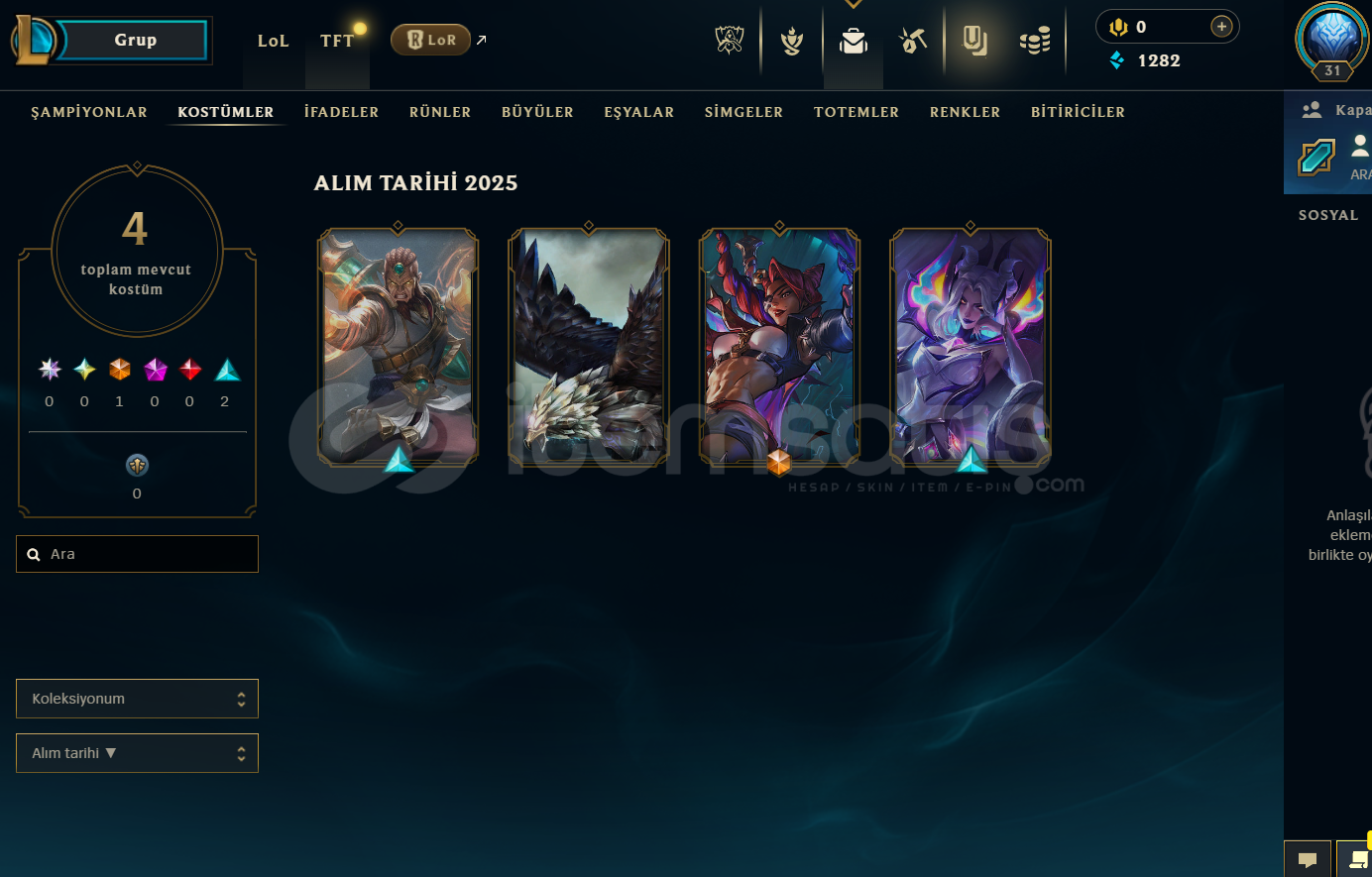This screenshot has height=877, width=1372.
Task: Filter by the orange Mythic gem icon
Action: click(120, 370)
